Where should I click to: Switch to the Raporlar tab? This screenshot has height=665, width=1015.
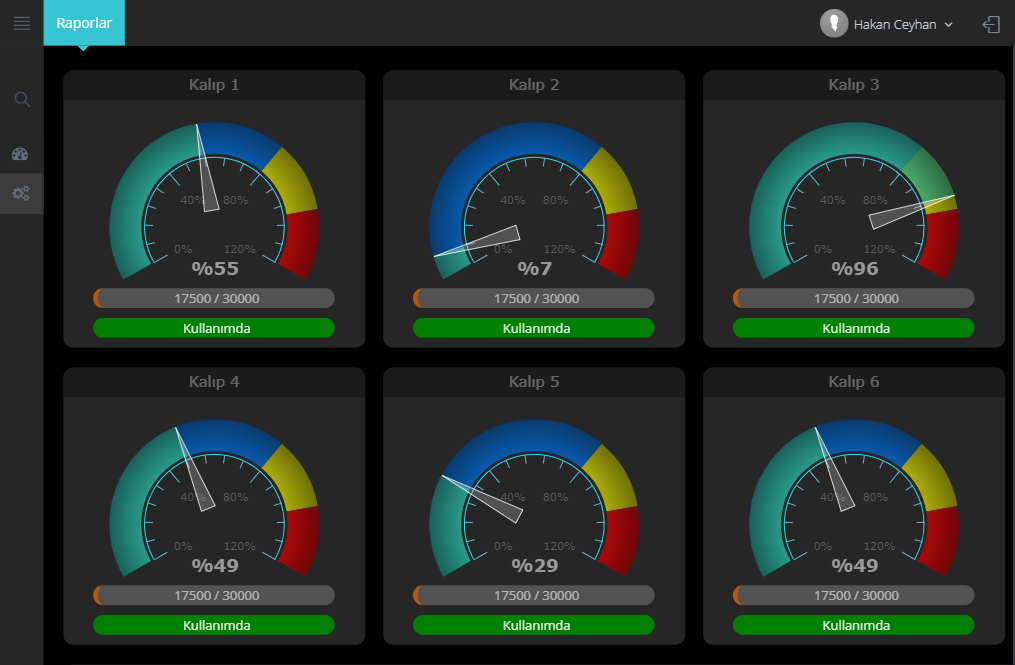click(x=84, y=23)
